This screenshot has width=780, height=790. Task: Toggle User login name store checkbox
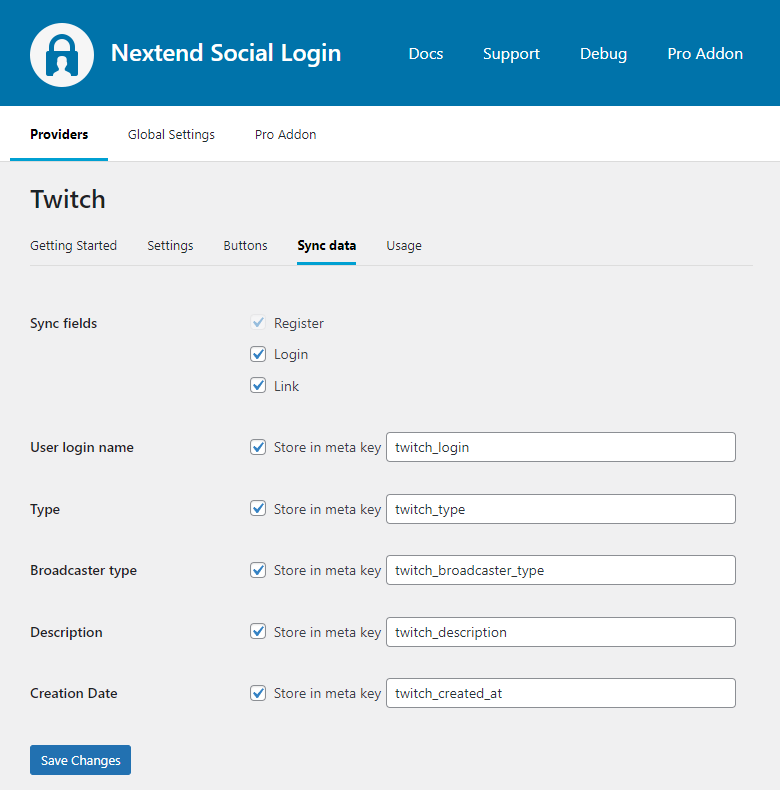[258, 448]
